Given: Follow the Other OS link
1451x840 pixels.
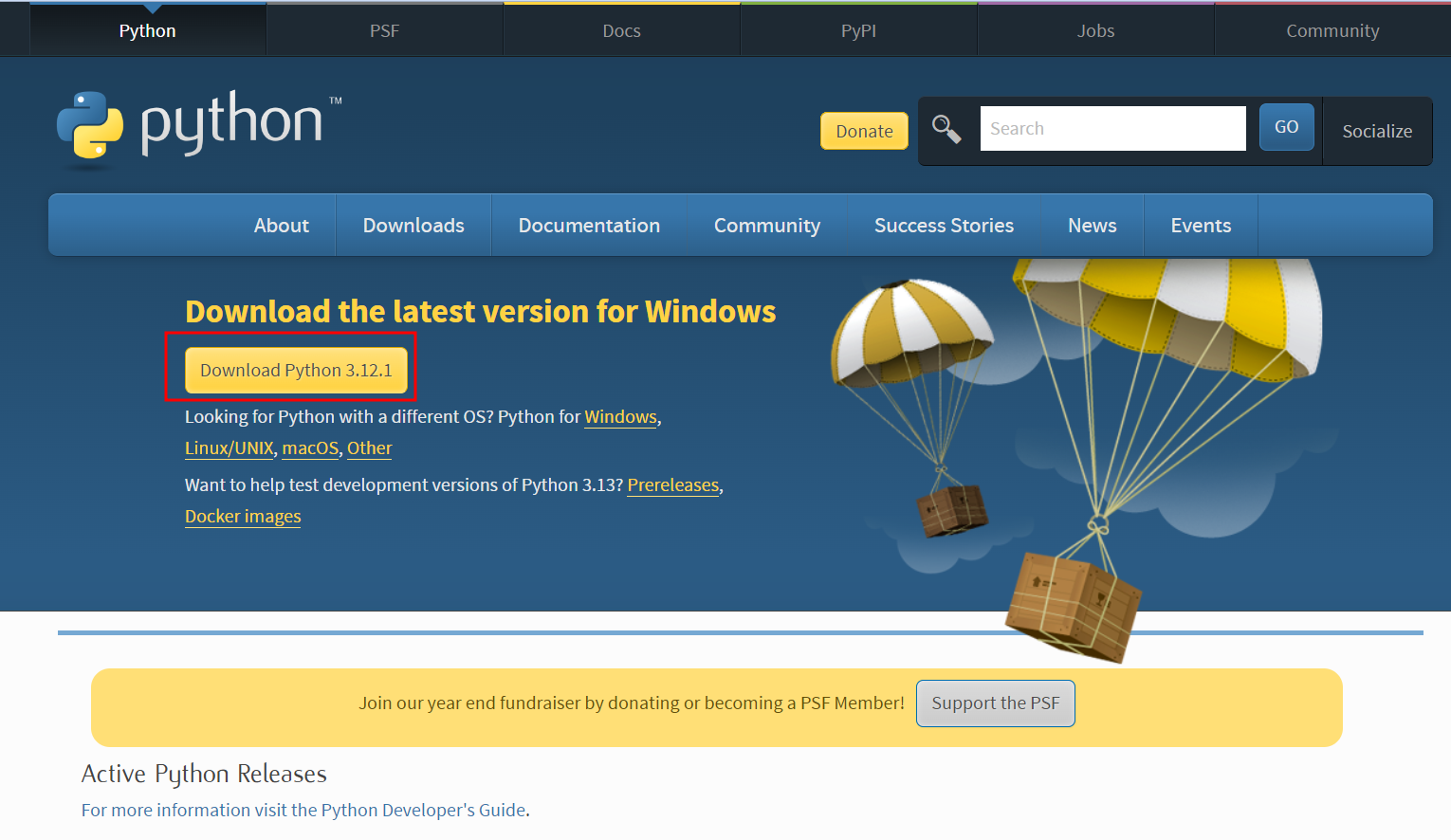Looking at the screenshot, I should click(369, 447).
